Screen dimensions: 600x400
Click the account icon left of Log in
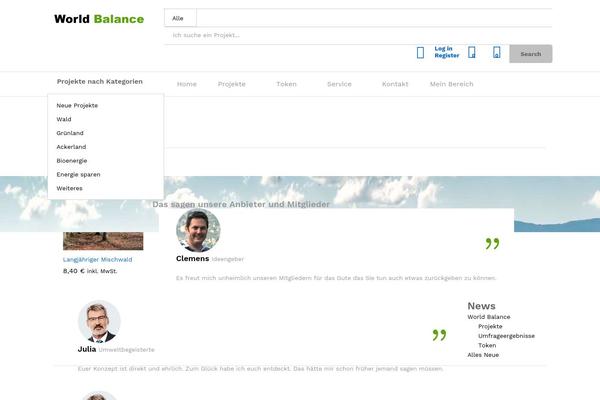[x=420, y=53]
